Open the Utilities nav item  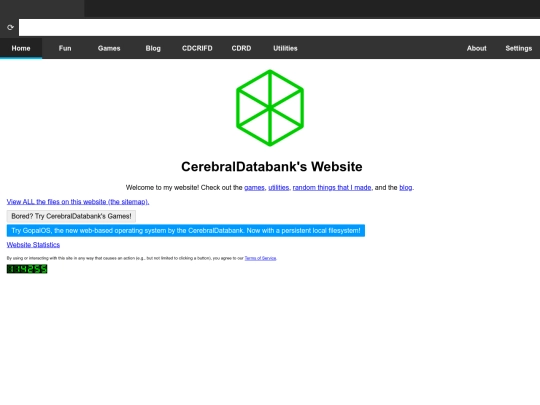(x=285, y=48)
